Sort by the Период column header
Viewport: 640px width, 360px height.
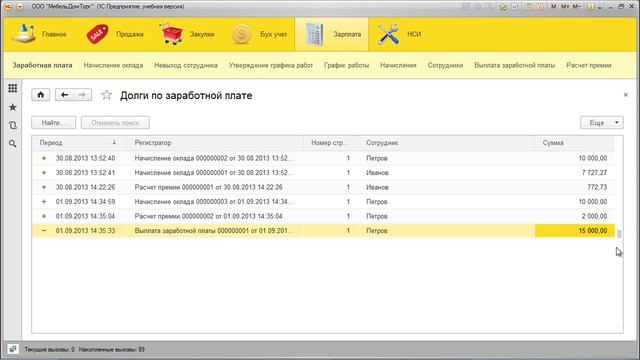(78, 143)
